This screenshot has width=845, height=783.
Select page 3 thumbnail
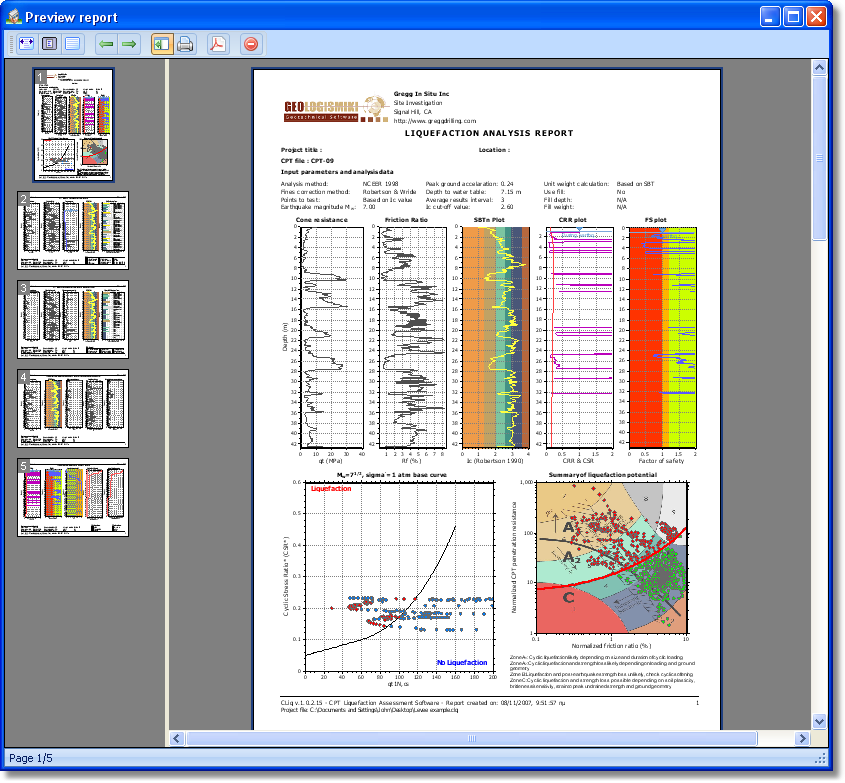[x=73, y=319]
